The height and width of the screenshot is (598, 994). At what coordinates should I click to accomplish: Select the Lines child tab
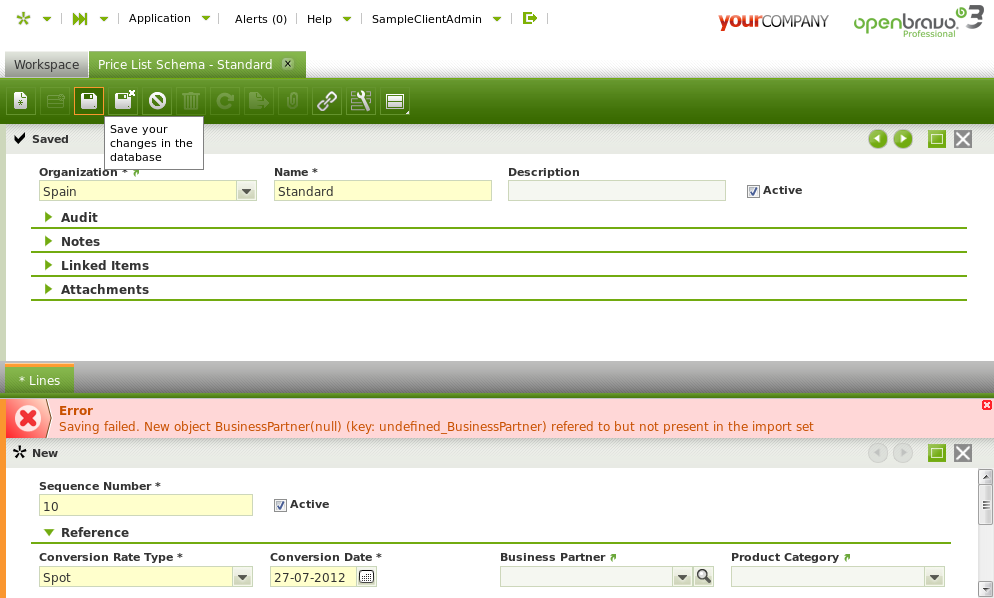pyautogui.click(x=39, y=380)
